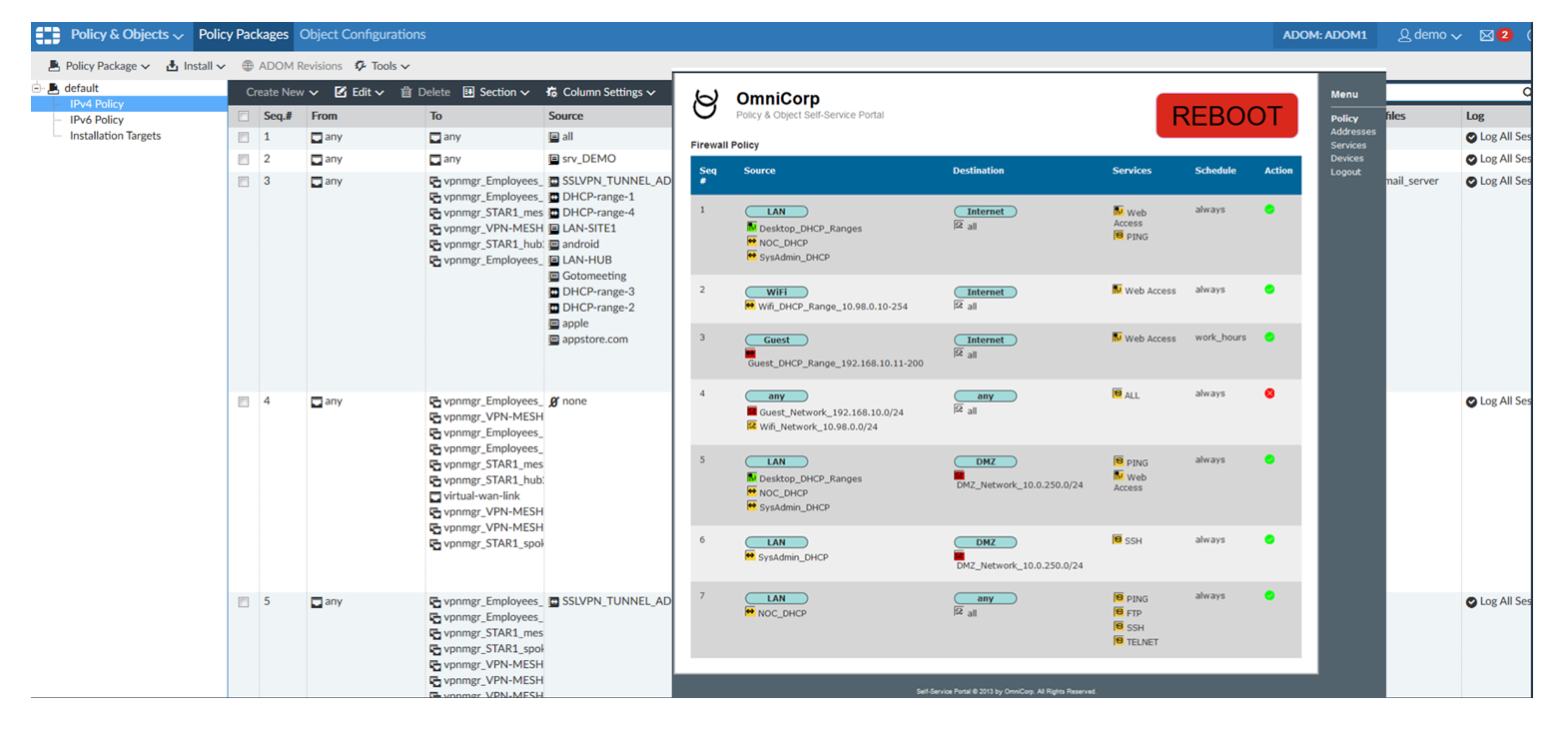The image size is (1568, 733).
Task: Click the ADOM Revisions globe icon
Action: coord(248,66)
